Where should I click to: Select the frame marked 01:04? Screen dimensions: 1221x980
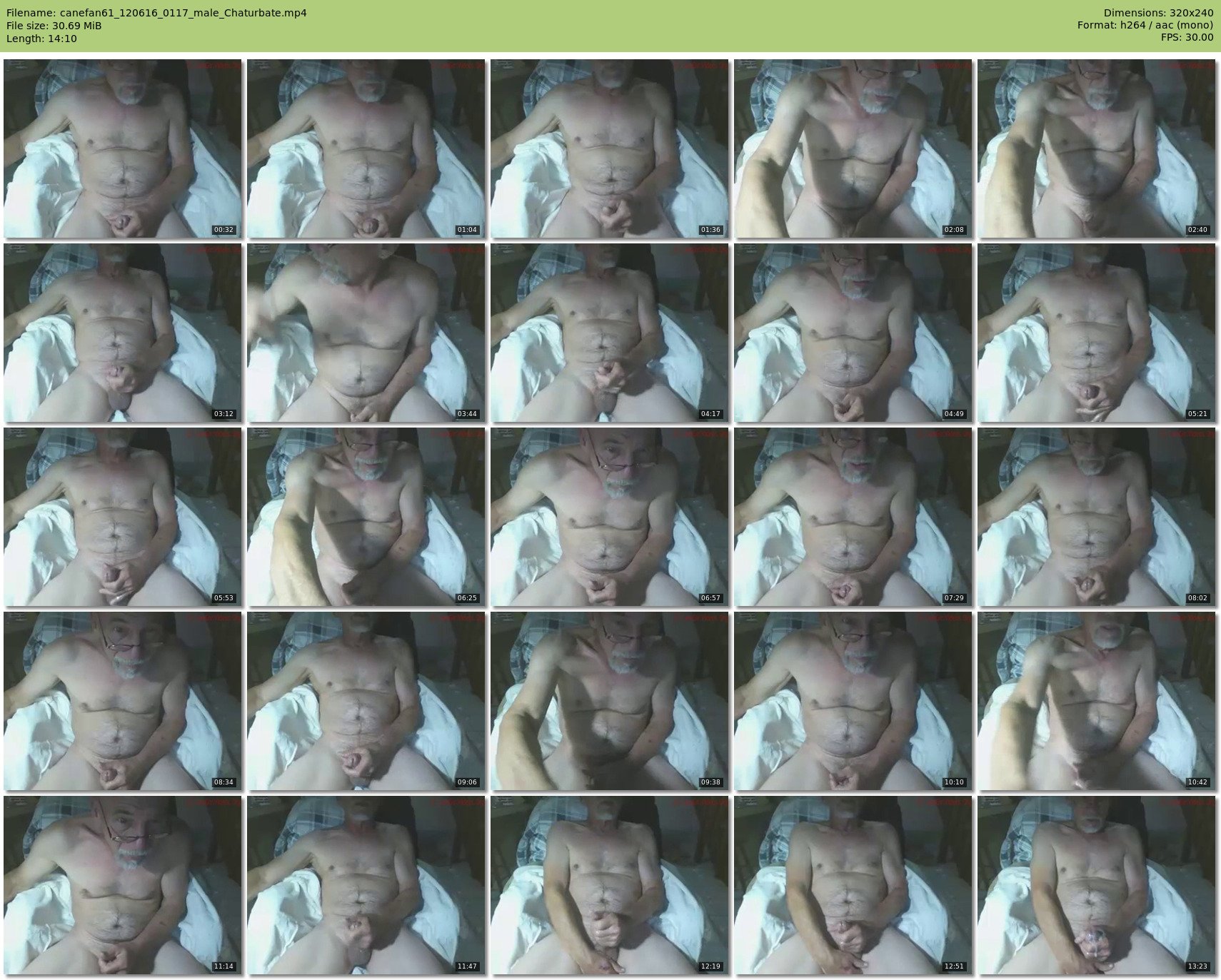point(366,148)
